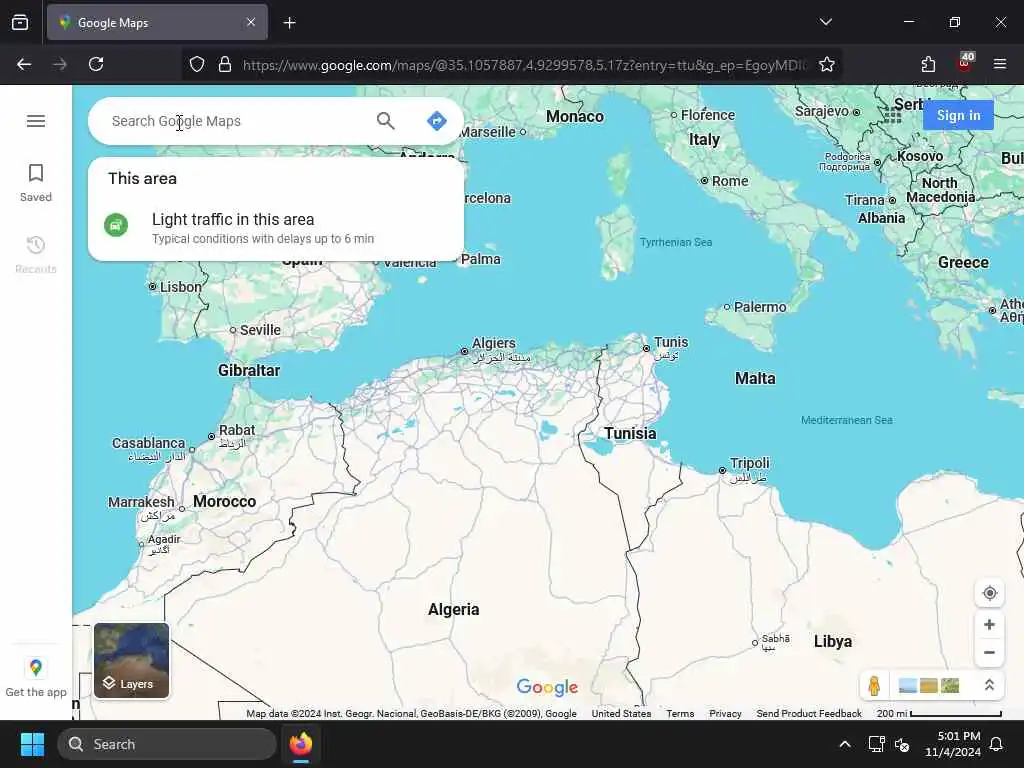
Task: Activate the Street View pegman
Action: point(874,686)
